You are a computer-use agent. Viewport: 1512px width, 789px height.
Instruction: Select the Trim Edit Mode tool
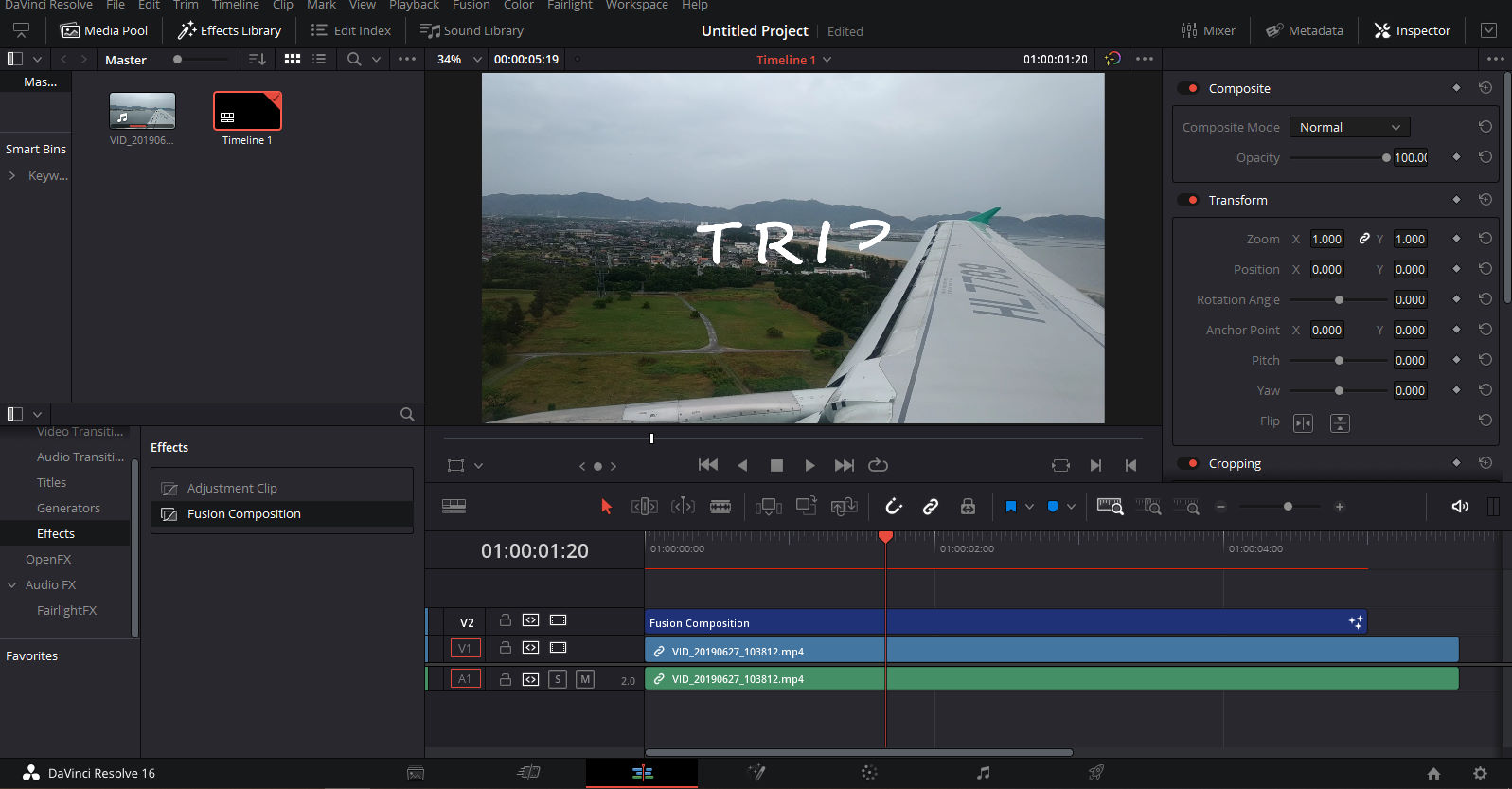[x=644, y=507]
